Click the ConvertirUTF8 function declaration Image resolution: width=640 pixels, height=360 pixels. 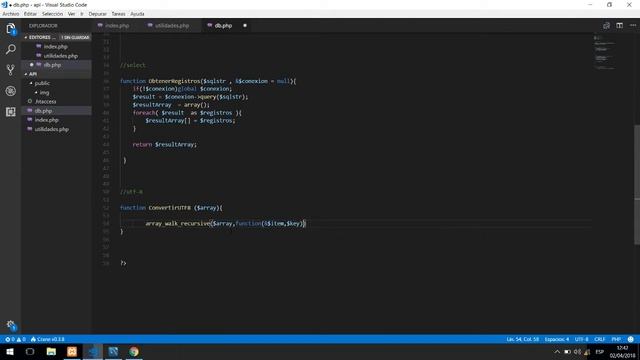click(x=171, y=208)
